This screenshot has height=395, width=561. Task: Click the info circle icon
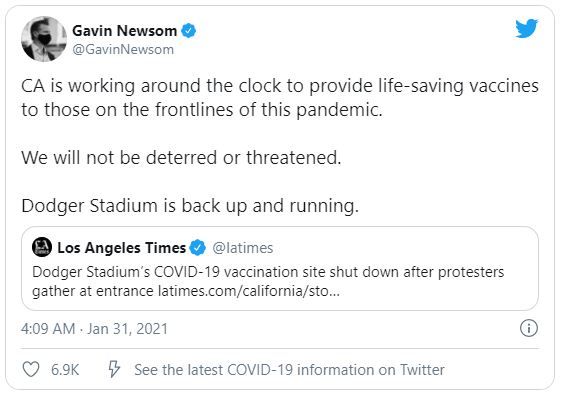coord(528,328)
